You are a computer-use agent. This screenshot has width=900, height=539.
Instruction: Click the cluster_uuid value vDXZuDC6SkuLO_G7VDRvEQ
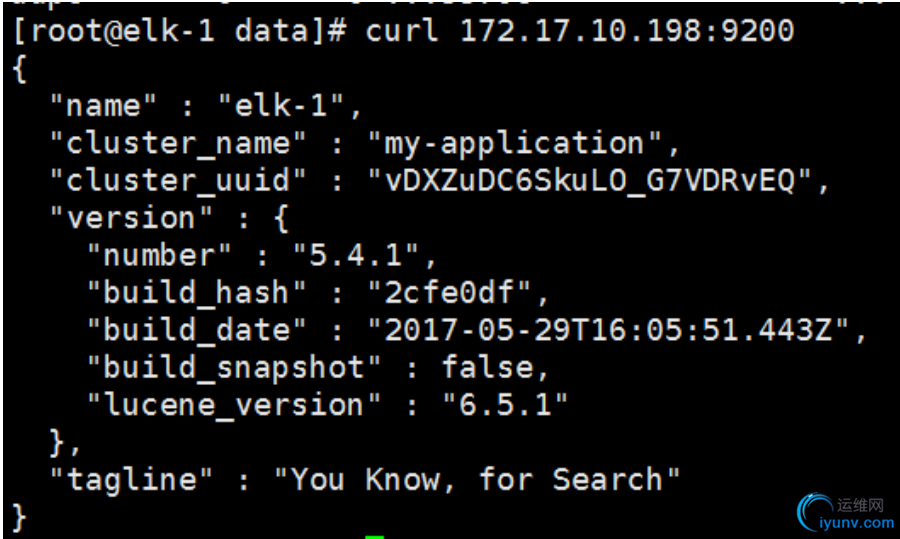tap(589, 180)
